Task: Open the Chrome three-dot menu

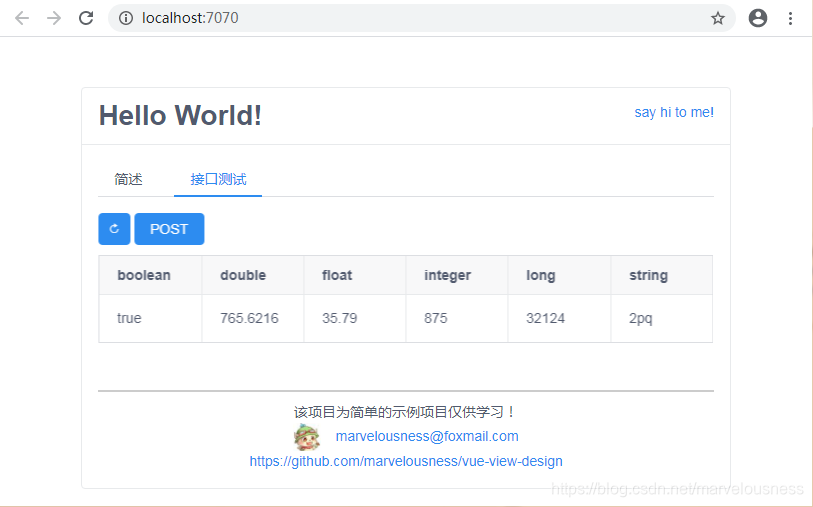Action: [x=790, y=19]
